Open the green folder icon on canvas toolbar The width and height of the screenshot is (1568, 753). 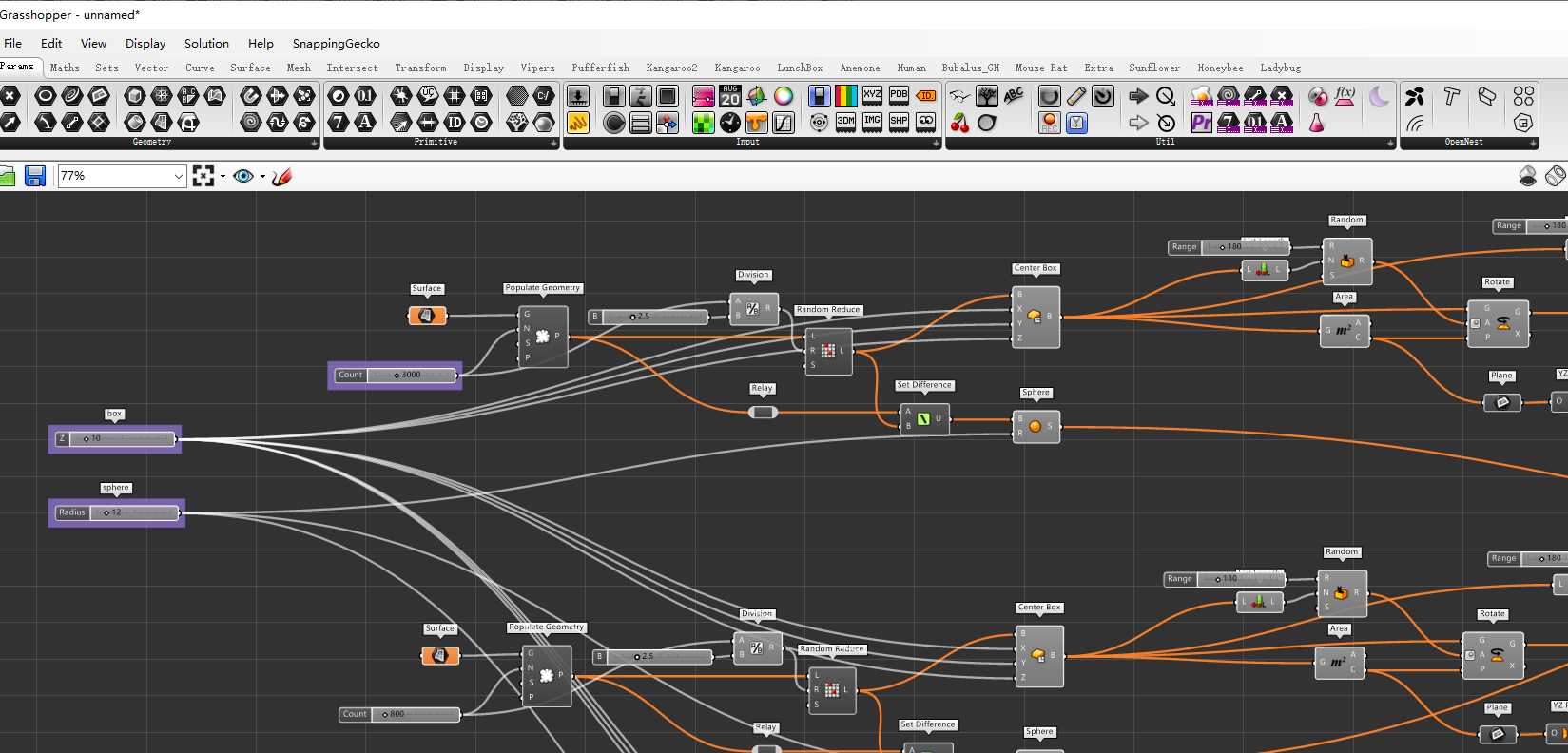click(x=7, y=176)
